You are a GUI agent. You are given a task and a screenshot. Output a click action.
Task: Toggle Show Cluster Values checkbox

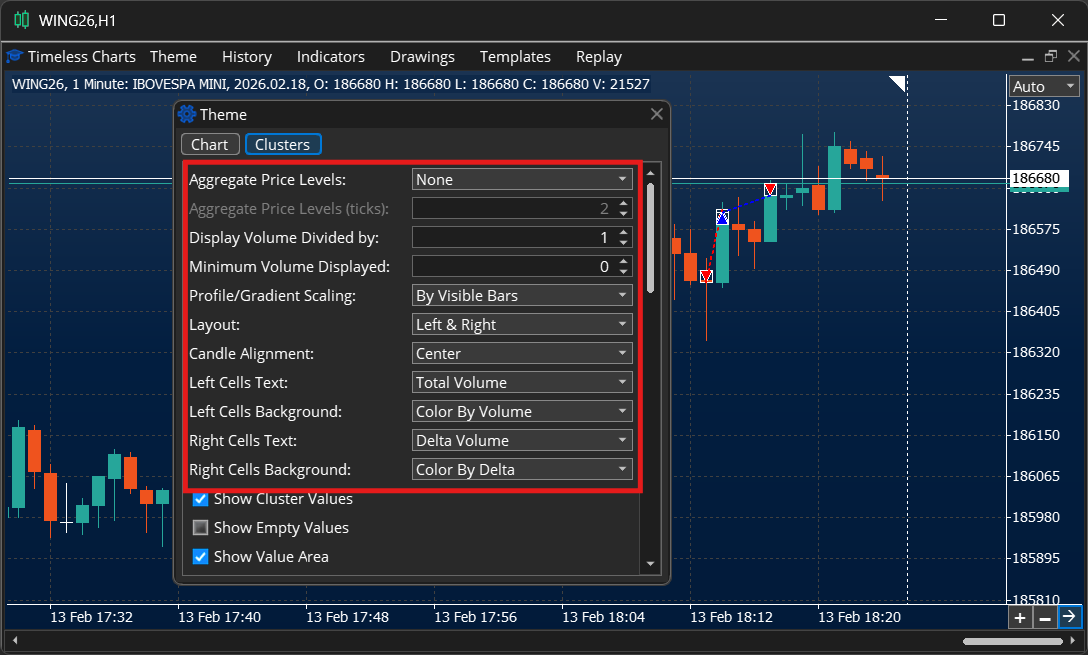pyautogui.click(x=200, y=499)
